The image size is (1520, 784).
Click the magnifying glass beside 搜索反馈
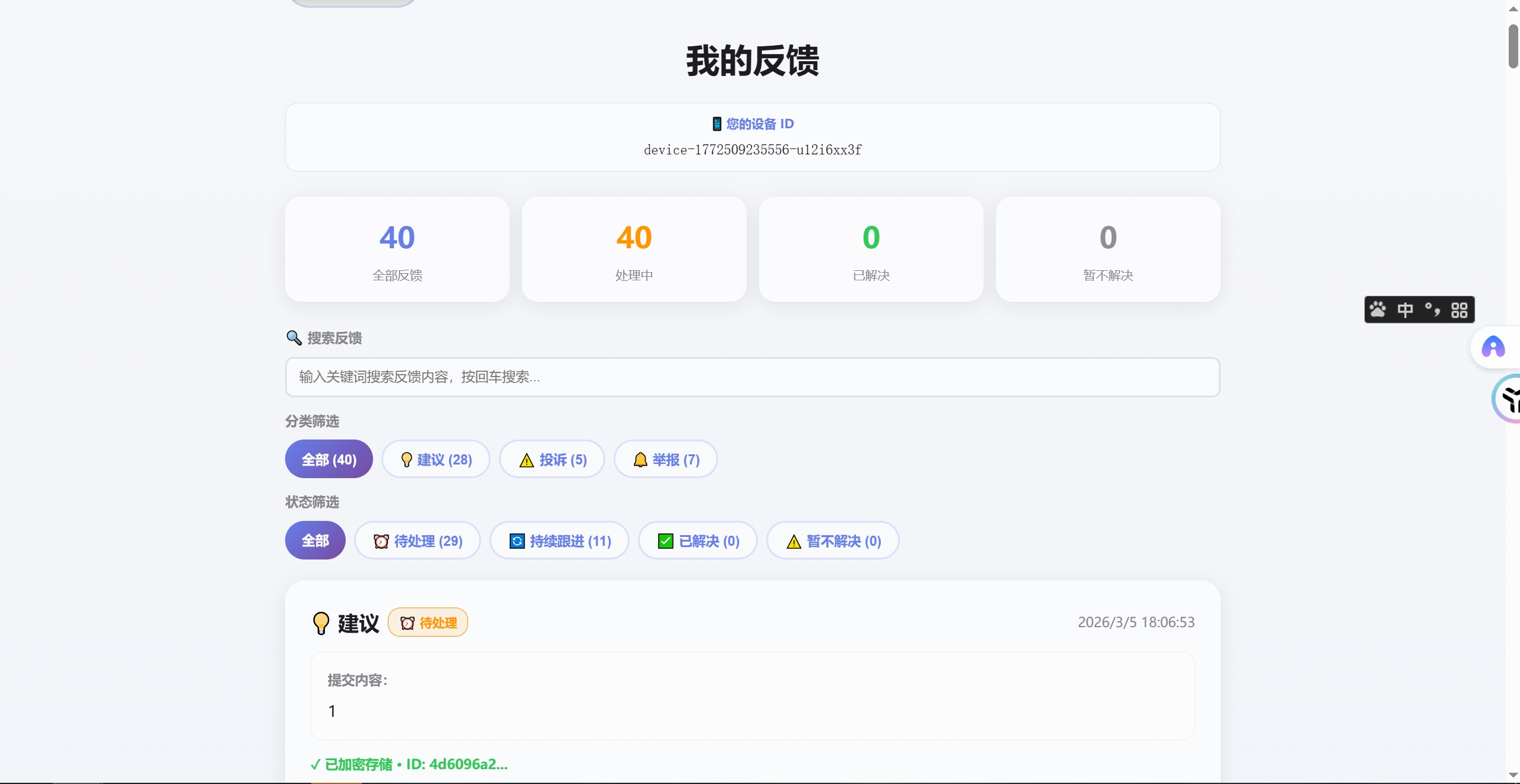(294, 337)
